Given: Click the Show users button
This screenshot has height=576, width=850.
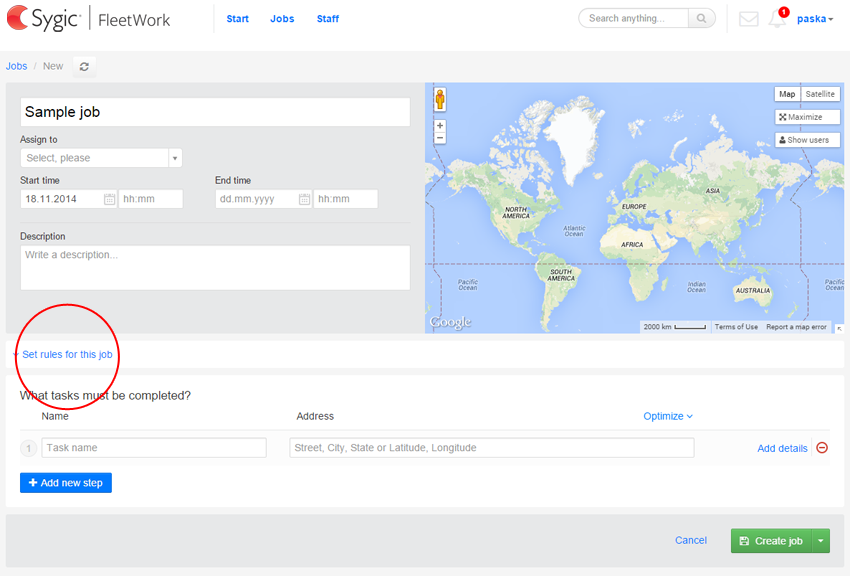Looking at the screenshot, I should pos(807,140).
